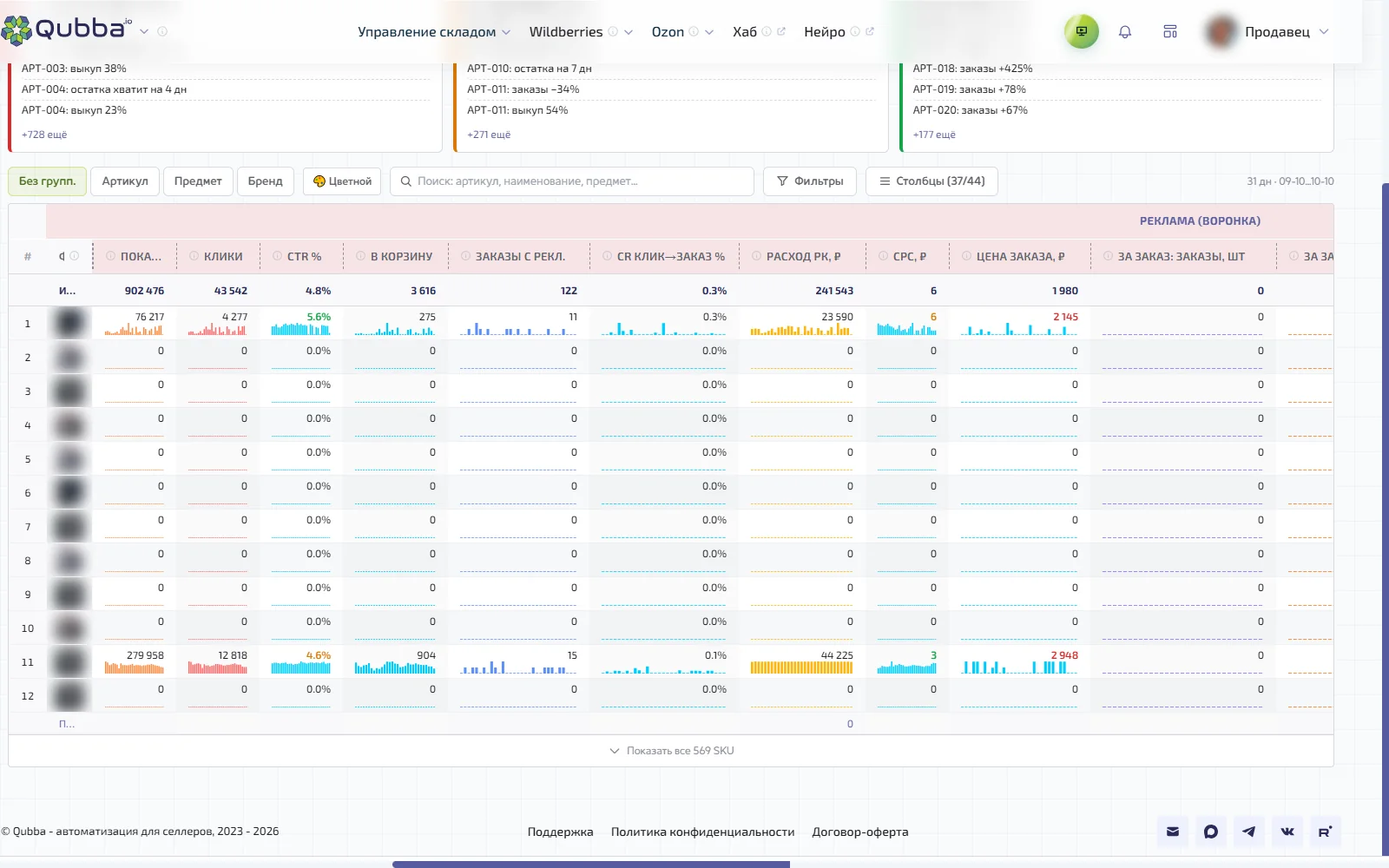
Task: Expand the Wildberries dropdown
Action: tap(629, 32)
